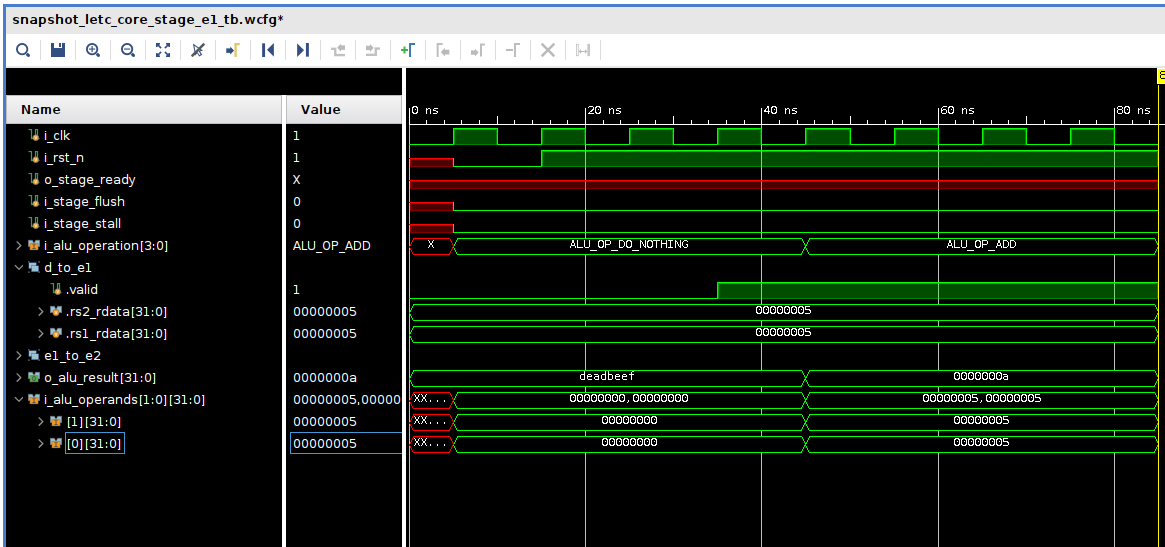This screenshot has width=1165, height=547.
Task: Click the zoom to cursor icon
Action: (x=198, y=50)
